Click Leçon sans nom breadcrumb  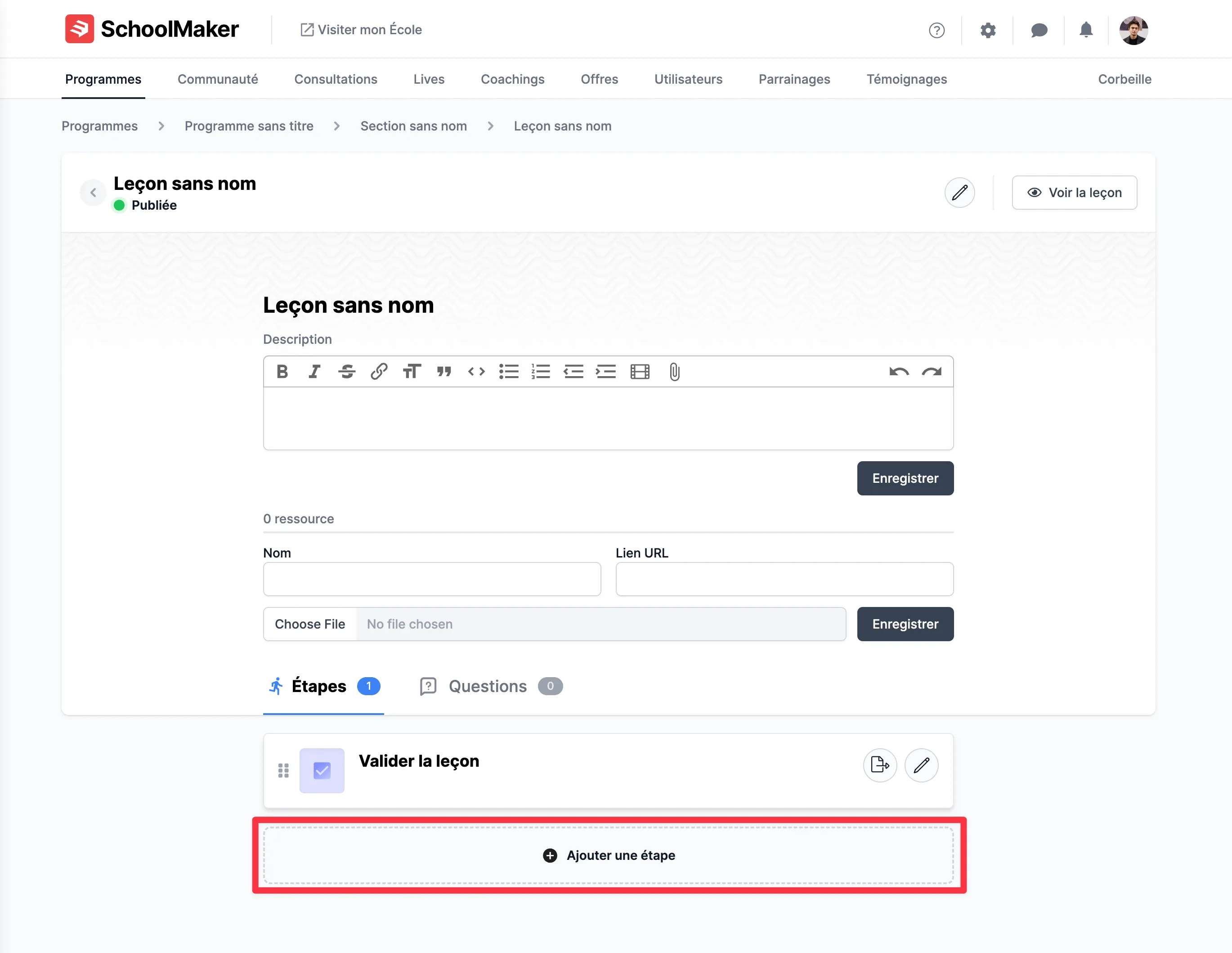(562, 126)
